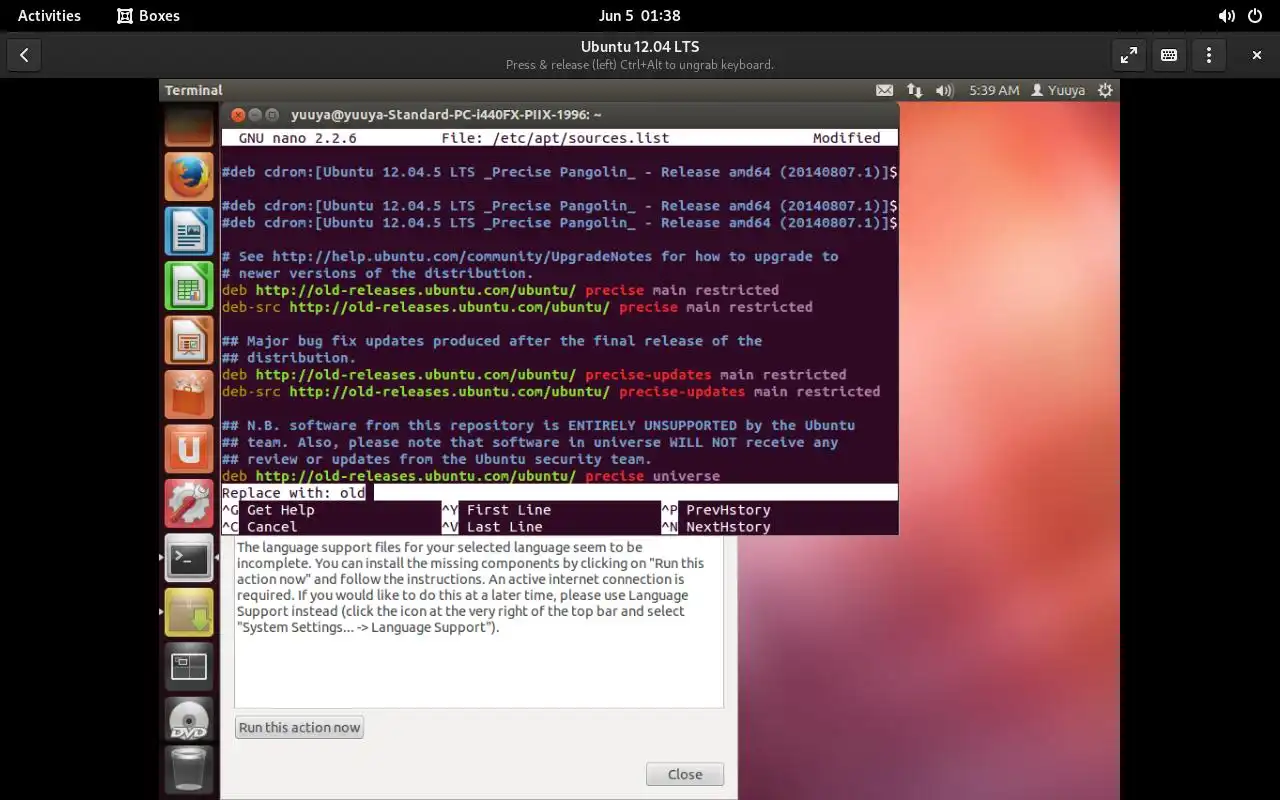Screen dimensions: 1280x800
Task: Click the ^G Get Help shortcut
Action: click(269, 510)
